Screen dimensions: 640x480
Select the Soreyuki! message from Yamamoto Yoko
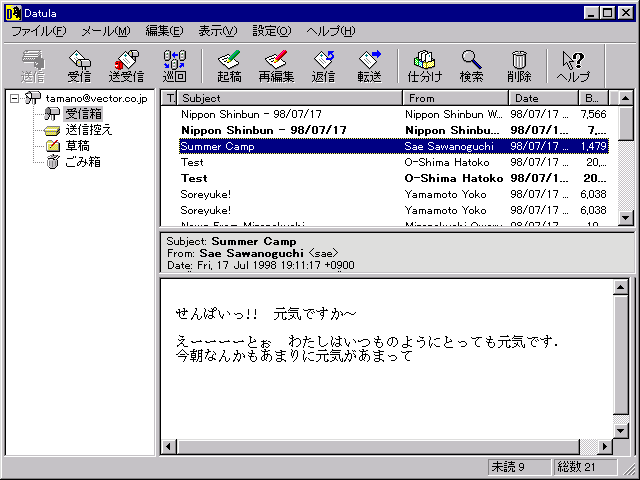pyautogui.click(x=206, y=194)
